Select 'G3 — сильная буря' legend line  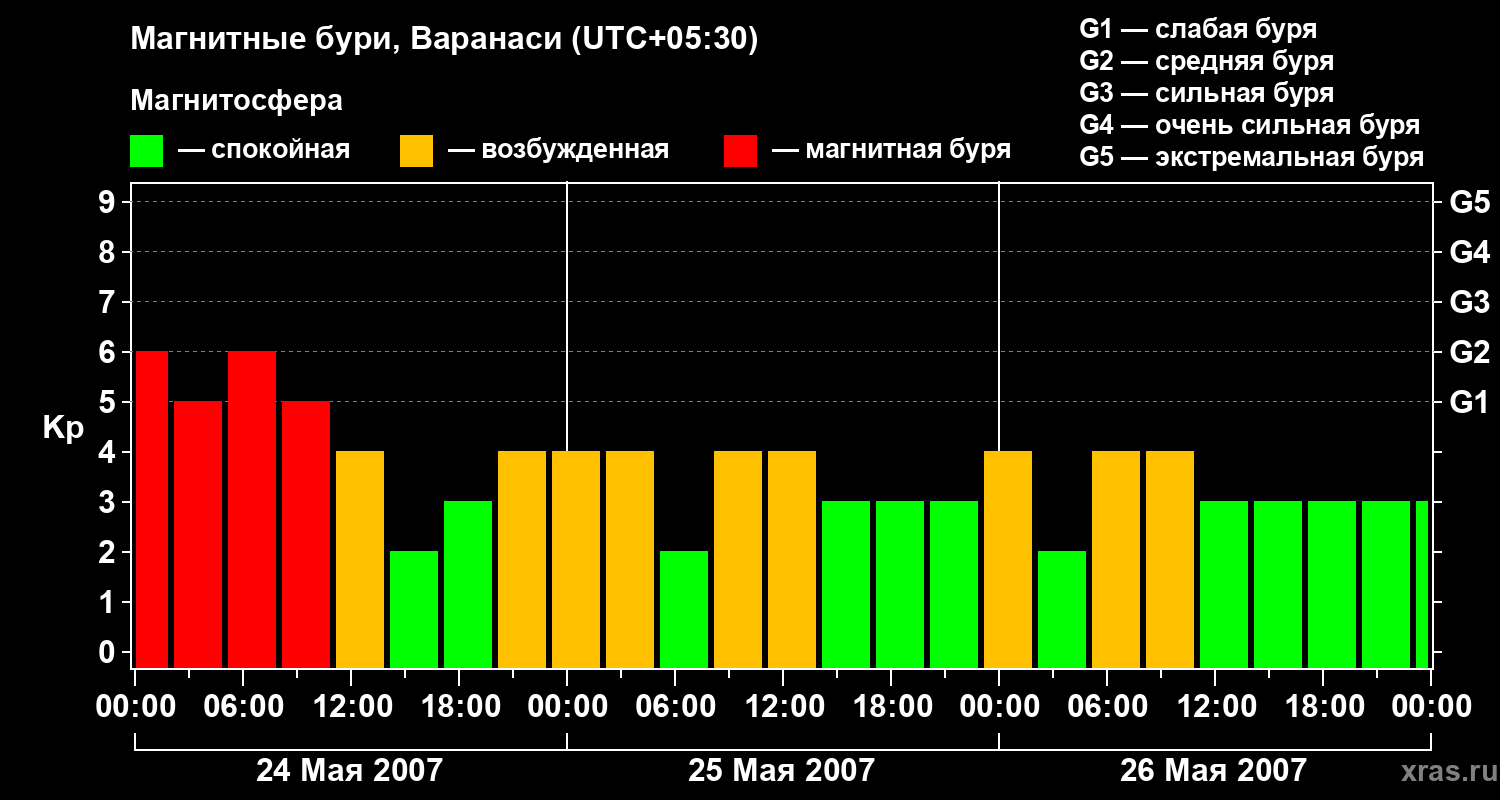click(x=1207, y=93)
